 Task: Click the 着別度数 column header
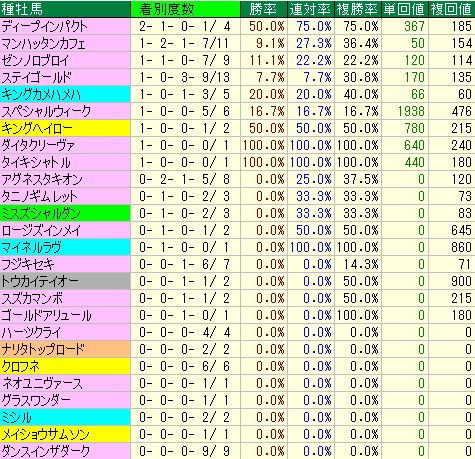[x=185, y=9]
